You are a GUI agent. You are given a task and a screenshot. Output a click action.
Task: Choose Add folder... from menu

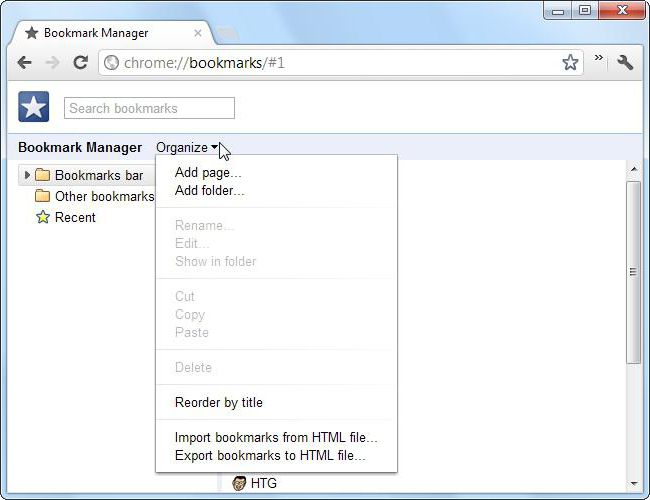[x=209, y=191]
